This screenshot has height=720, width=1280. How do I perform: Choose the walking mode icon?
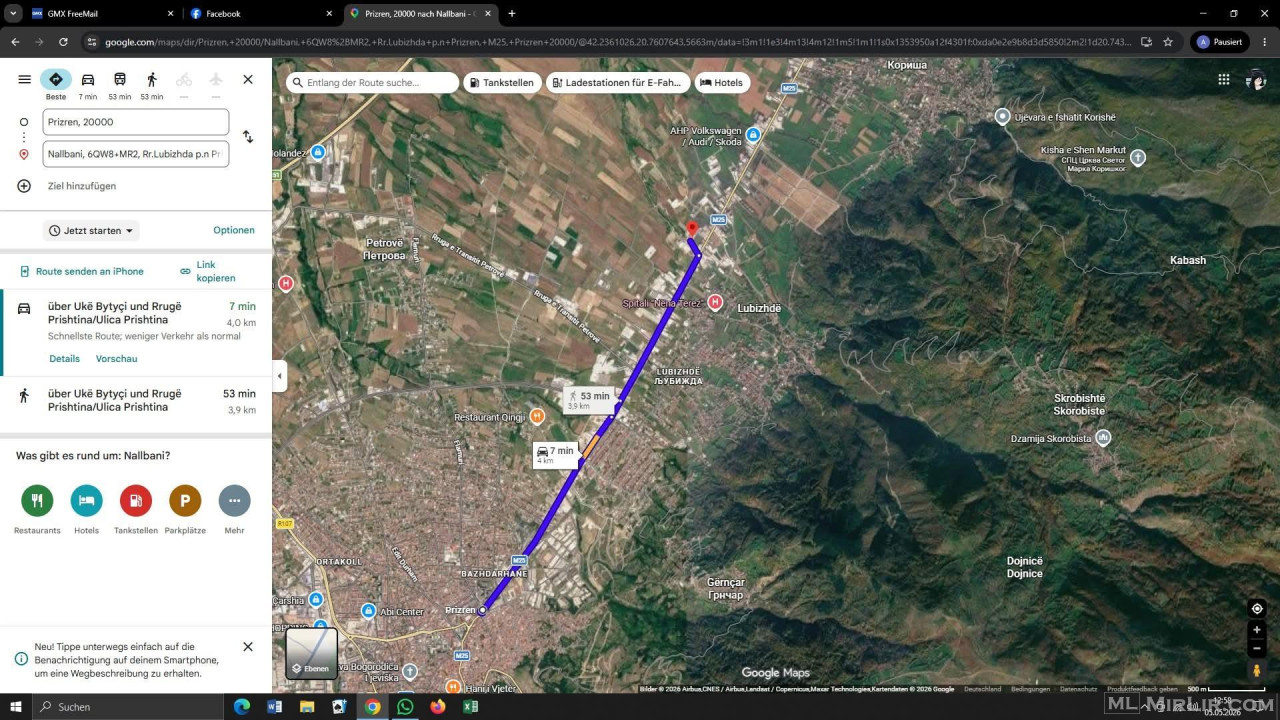[x=152, y=79]
